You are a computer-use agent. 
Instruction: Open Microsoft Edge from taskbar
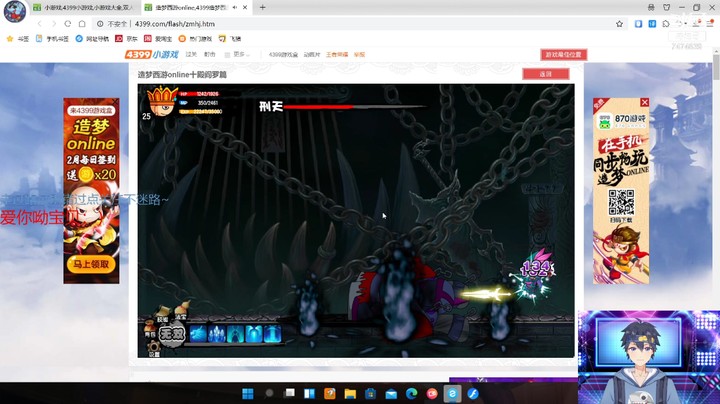tap(411, 393)
